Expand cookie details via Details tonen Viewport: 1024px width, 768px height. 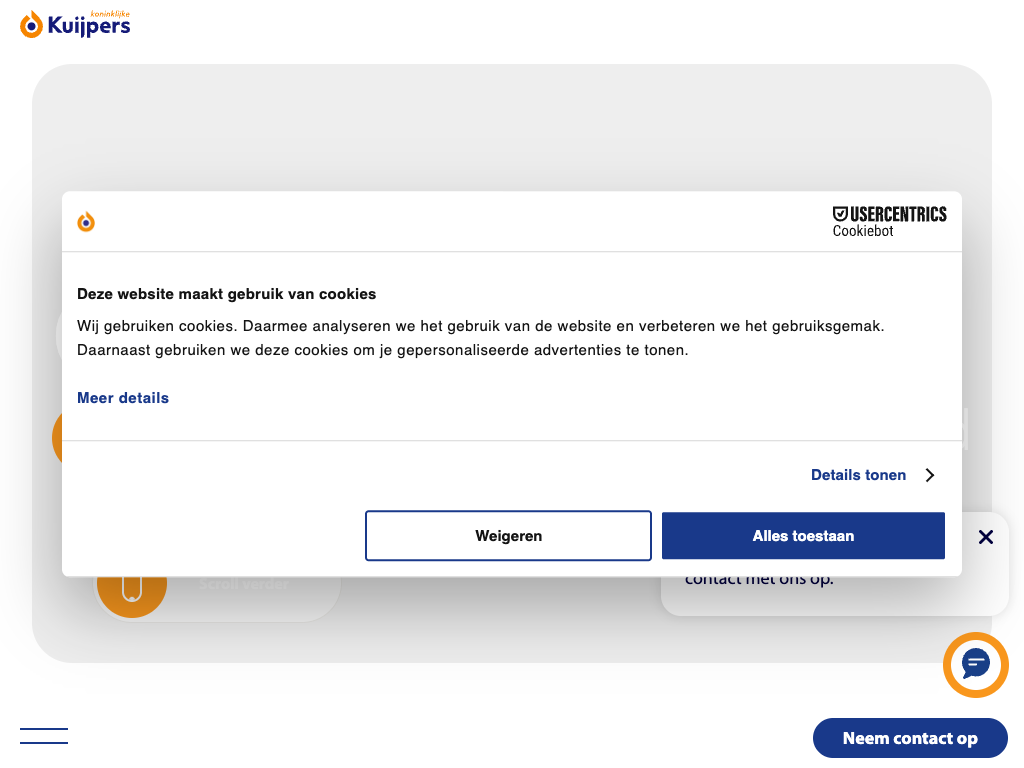coord(858,475)
